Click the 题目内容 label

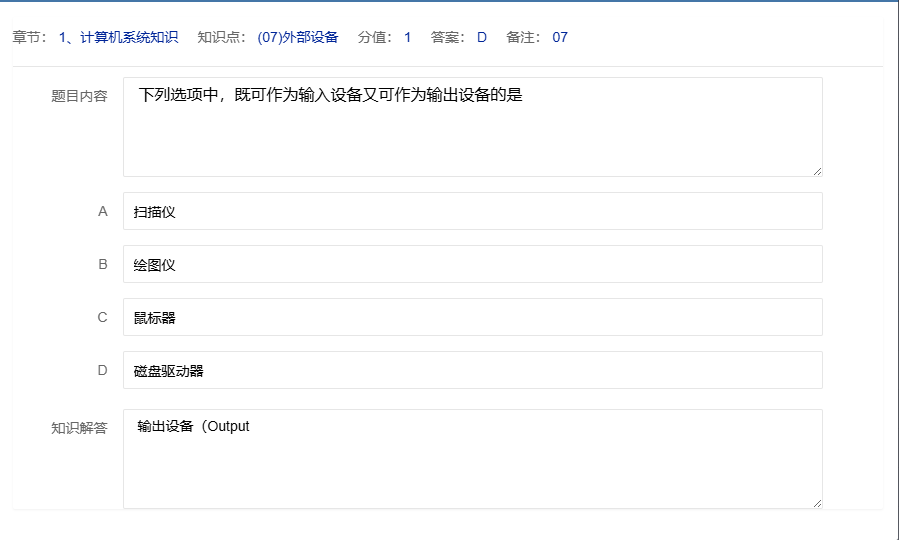tap(79, 96)
